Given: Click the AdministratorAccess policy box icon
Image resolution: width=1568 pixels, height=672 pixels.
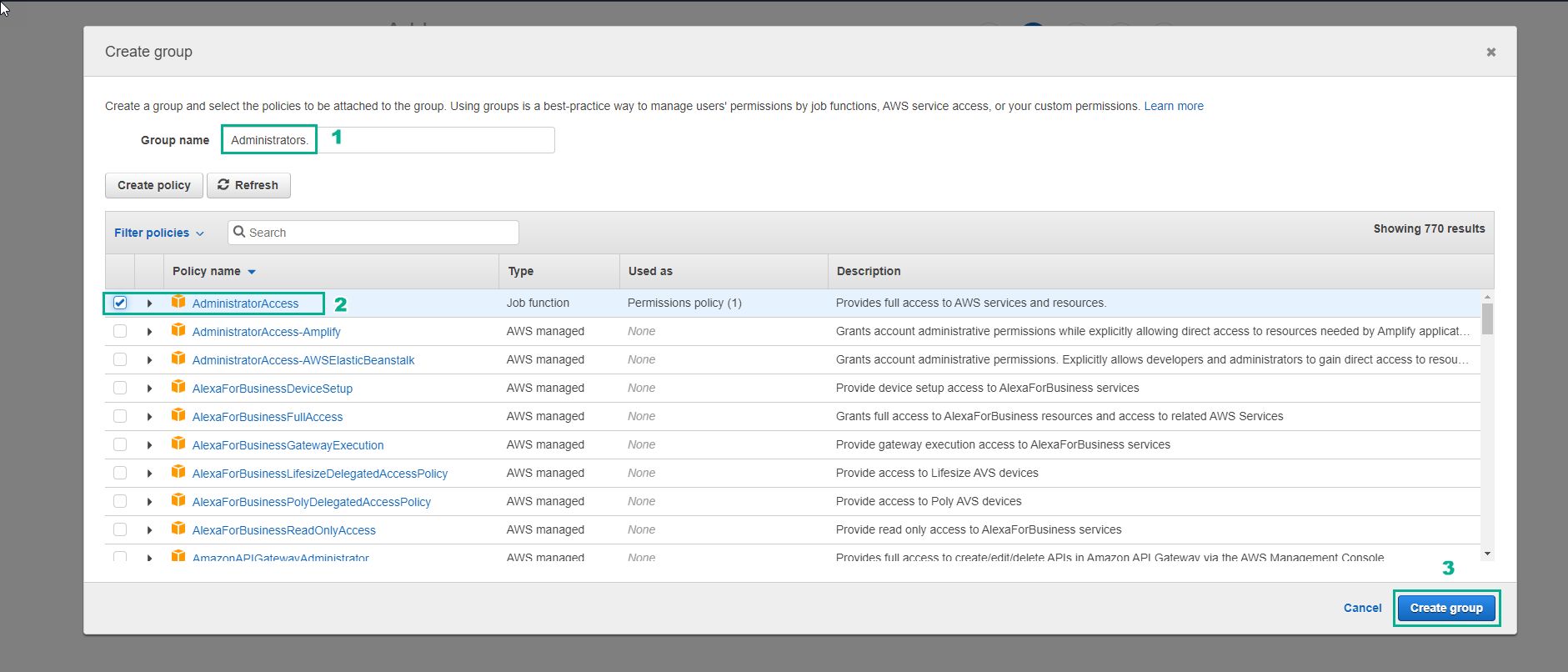Looking at the screenshot, I should pos(178,302).
